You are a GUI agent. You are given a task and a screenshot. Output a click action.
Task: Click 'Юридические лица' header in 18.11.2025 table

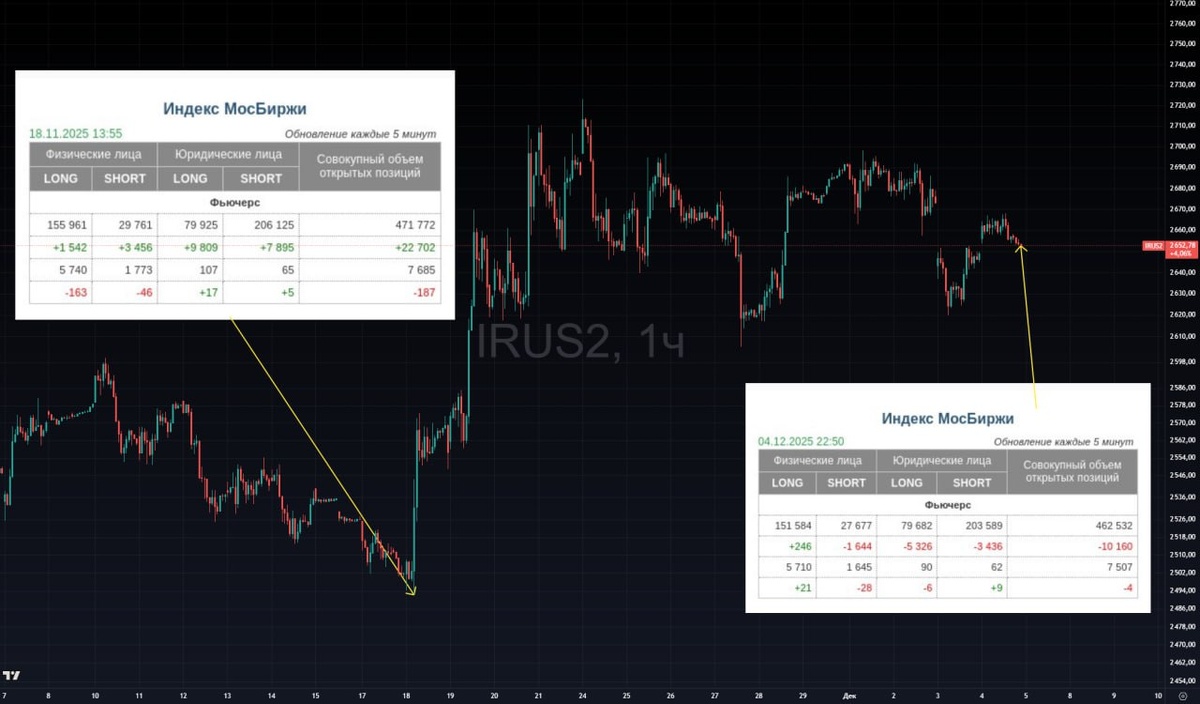[x=228, y=154]
